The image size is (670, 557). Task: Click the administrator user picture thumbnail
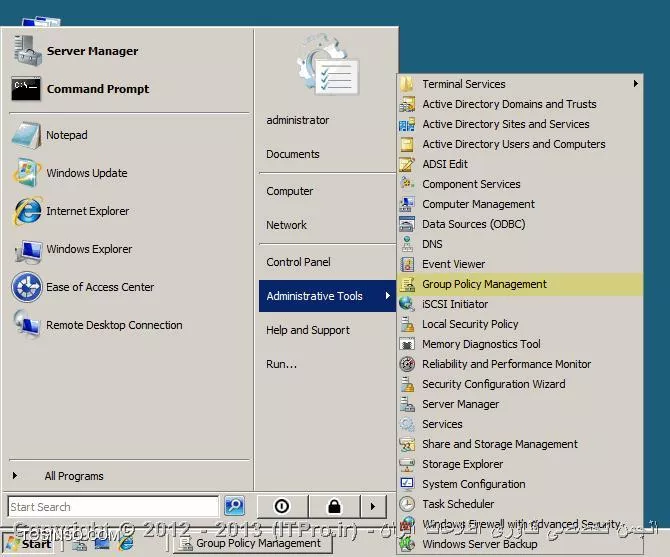coord(329,66)
